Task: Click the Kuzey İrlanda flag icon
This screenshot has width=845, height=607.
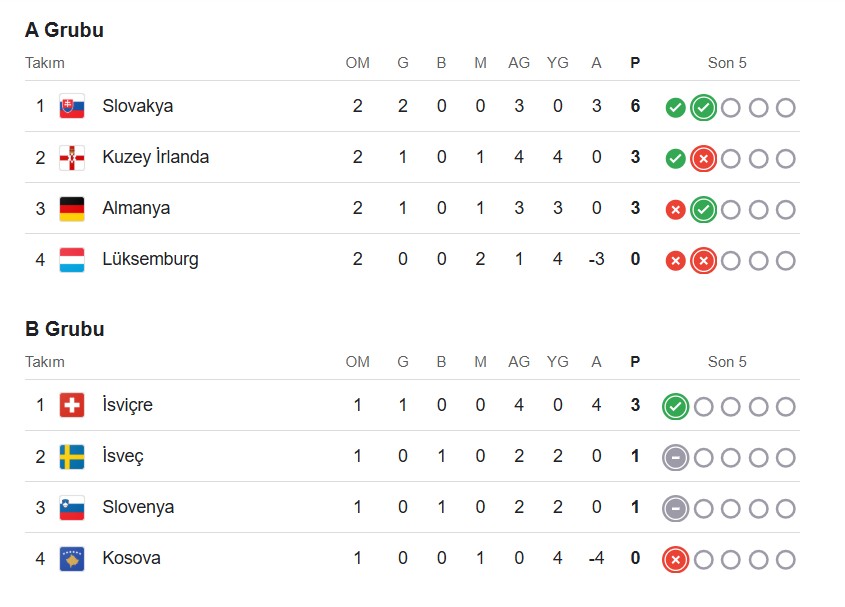Action: (x=72, y=157)
